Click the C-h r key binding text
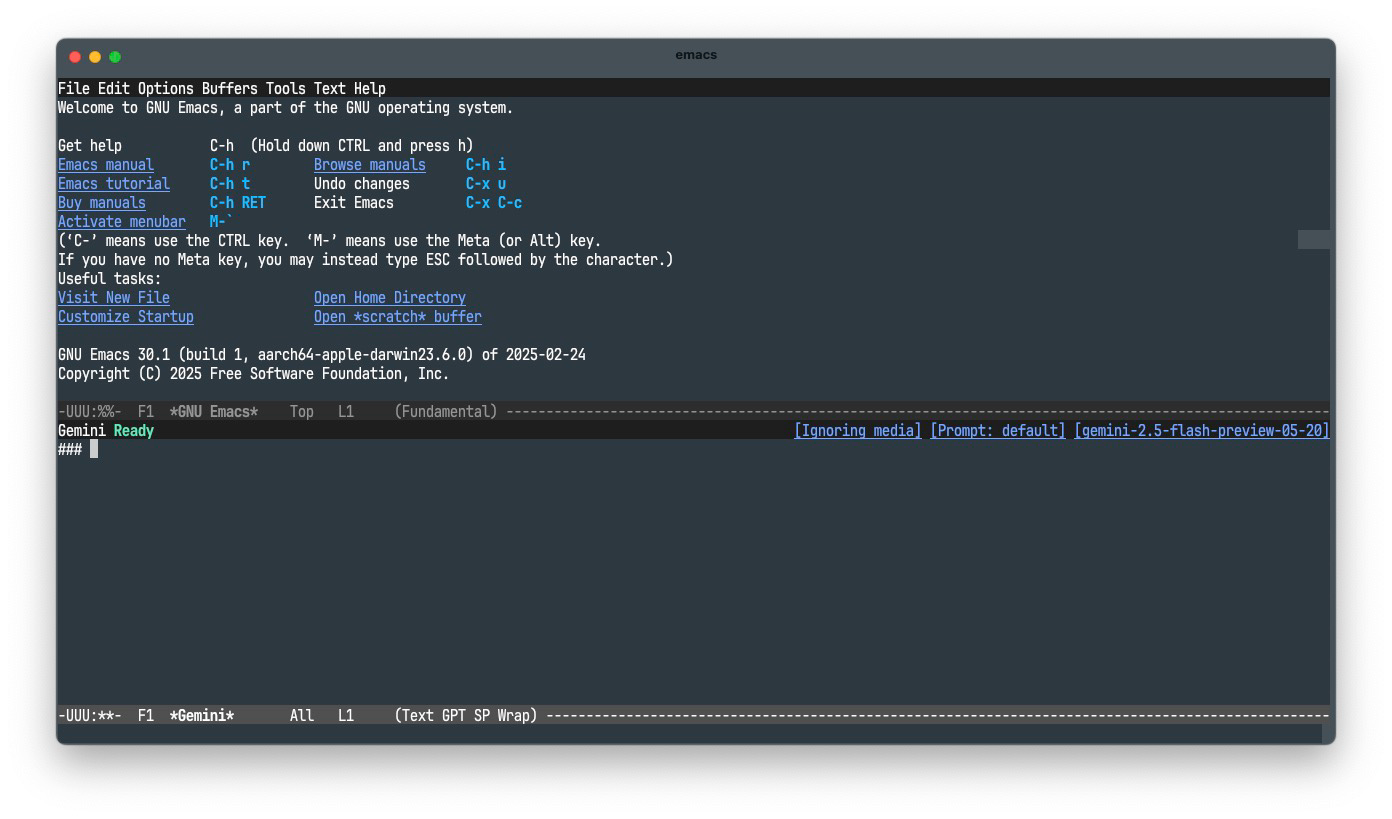Screen dimensions: 1392x819 click(230, 165)
